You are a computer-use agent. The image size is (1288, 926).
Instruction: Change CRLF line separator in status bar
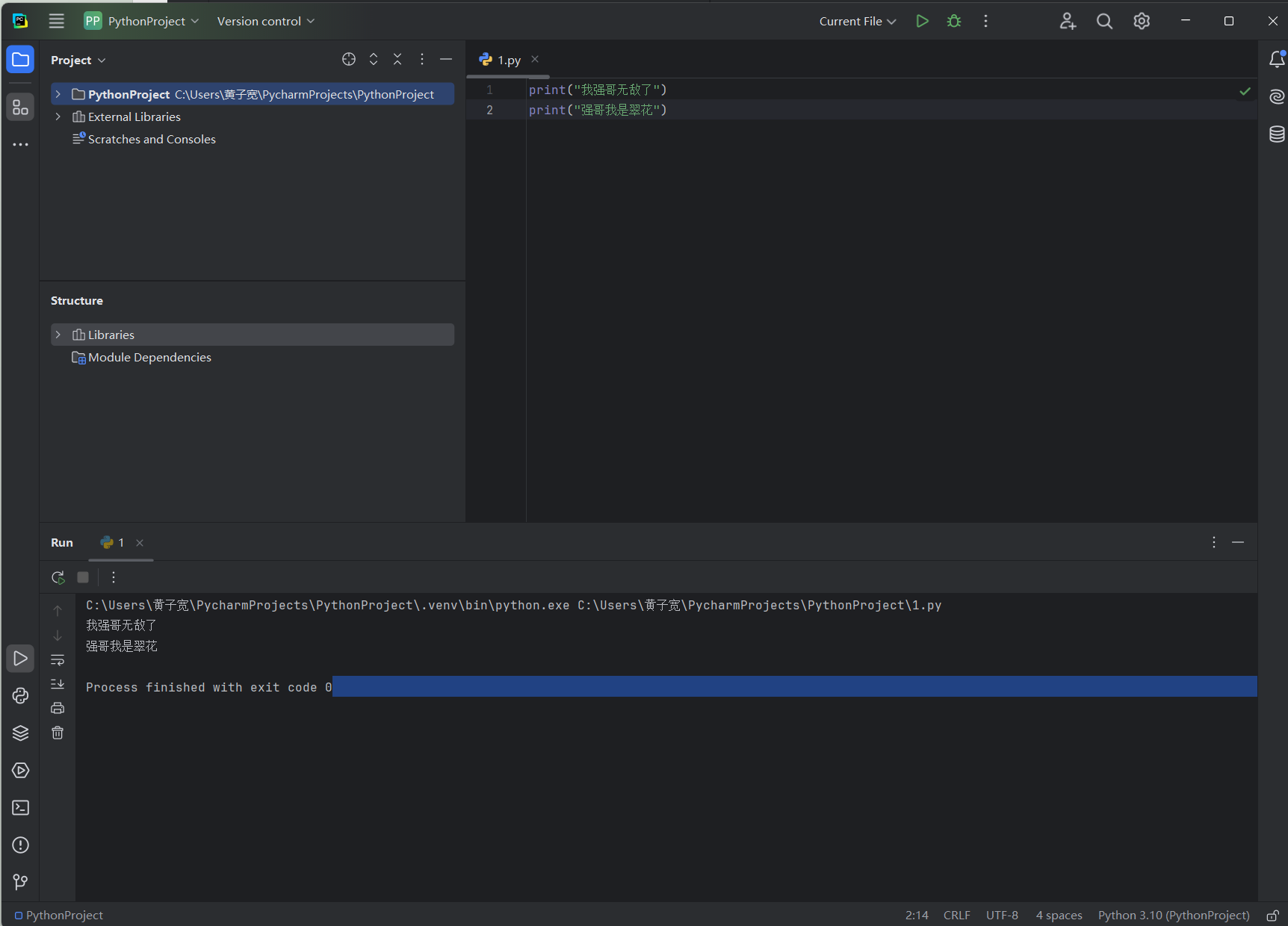click(x=956, y=915)
